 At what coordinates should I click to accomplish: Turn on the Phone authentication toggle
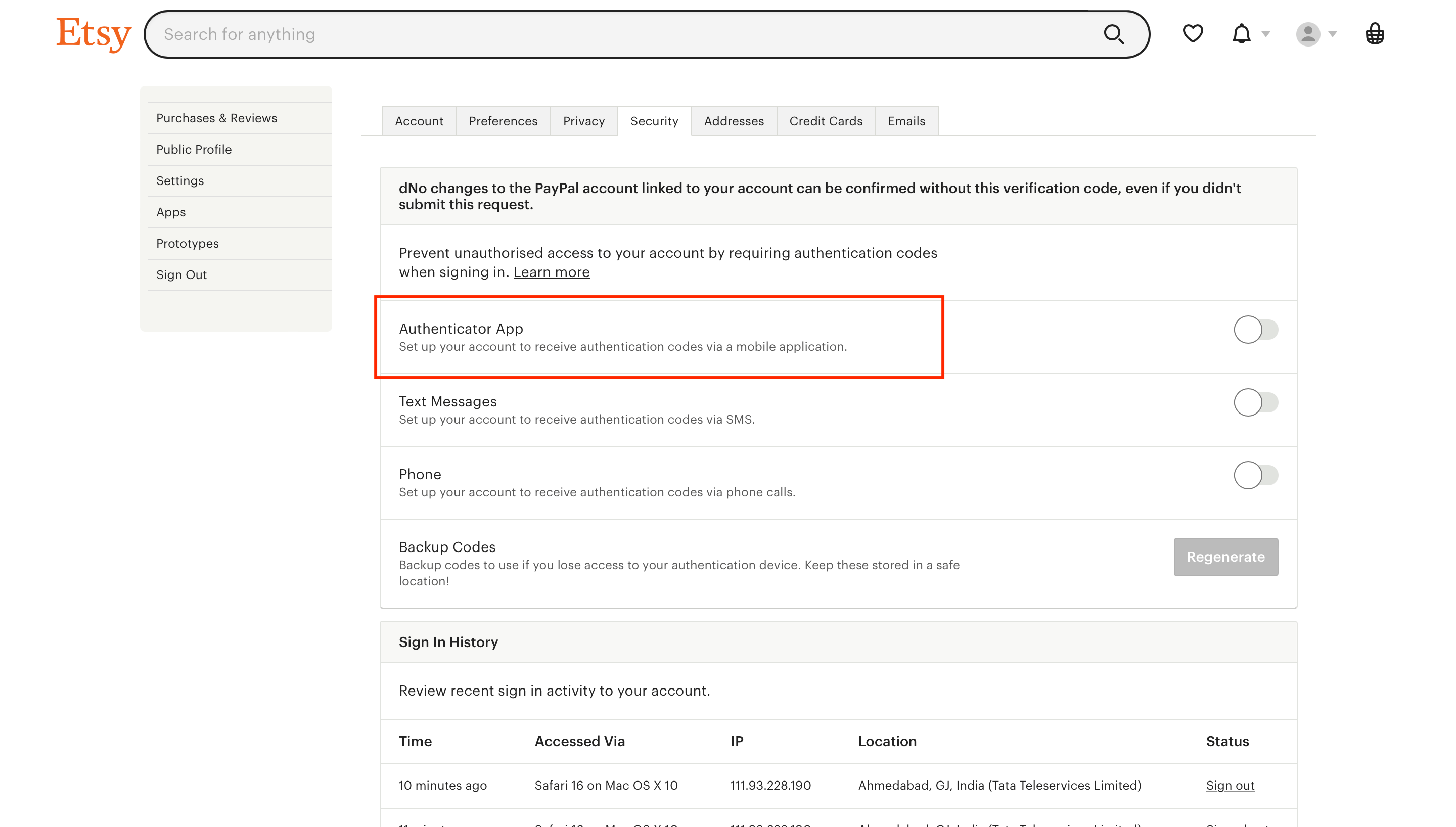pos(1255,475)
